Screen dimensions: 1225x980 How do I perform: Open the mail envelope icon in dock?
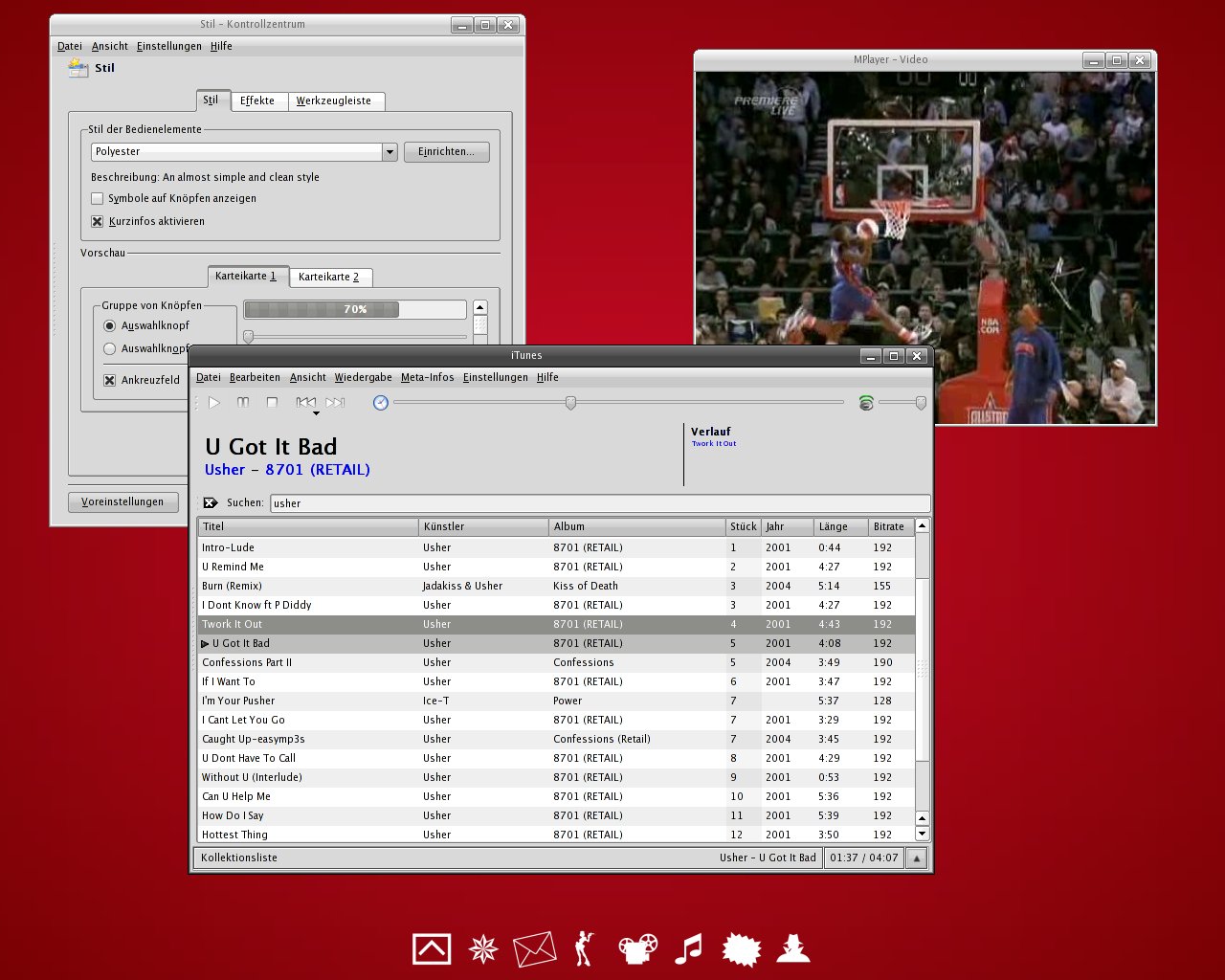[535, 949]
